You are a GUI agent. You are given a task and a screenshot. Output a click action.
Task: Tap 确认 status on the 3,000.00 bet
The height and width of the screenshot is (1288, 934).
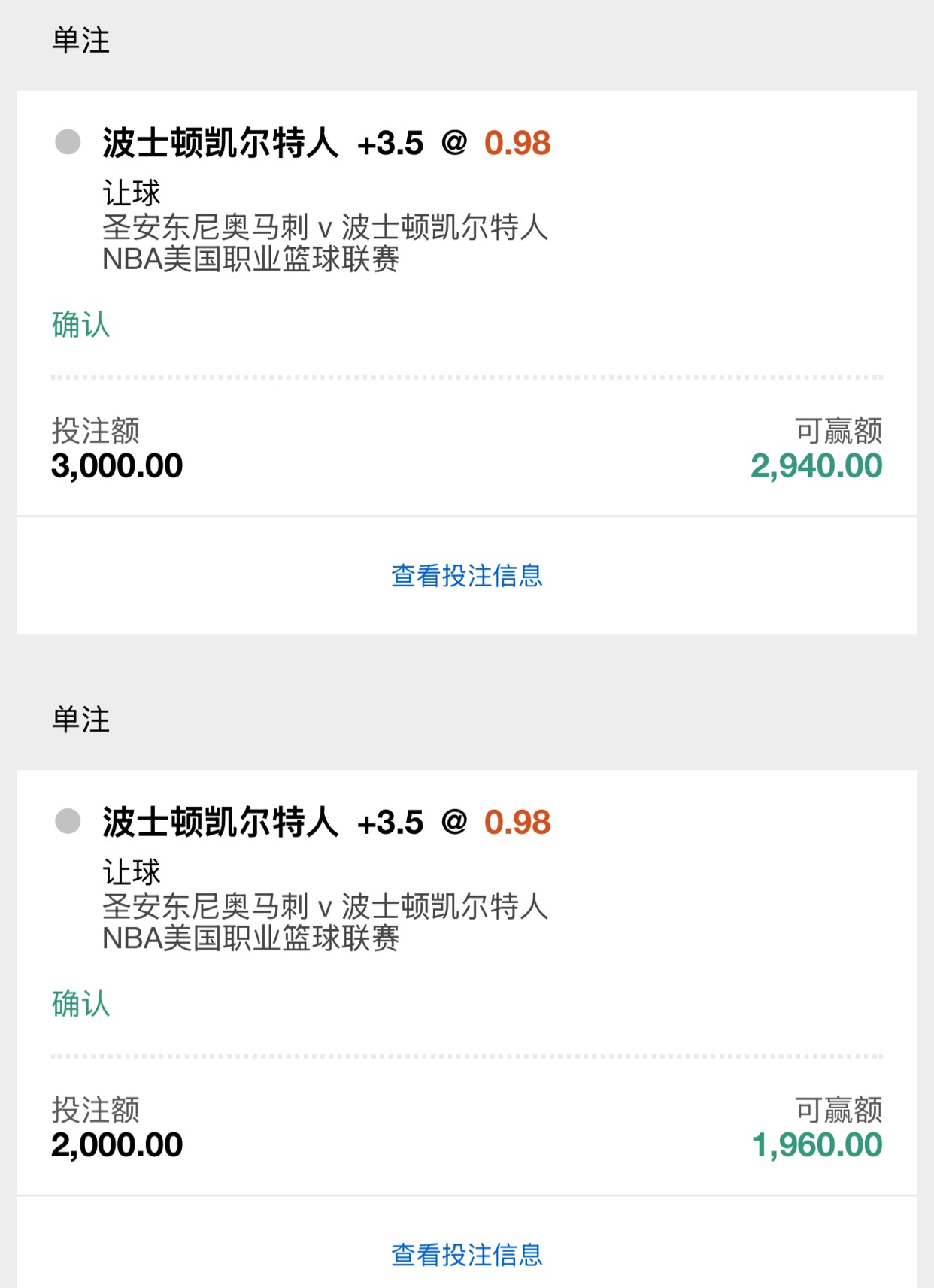pos(80,325)
